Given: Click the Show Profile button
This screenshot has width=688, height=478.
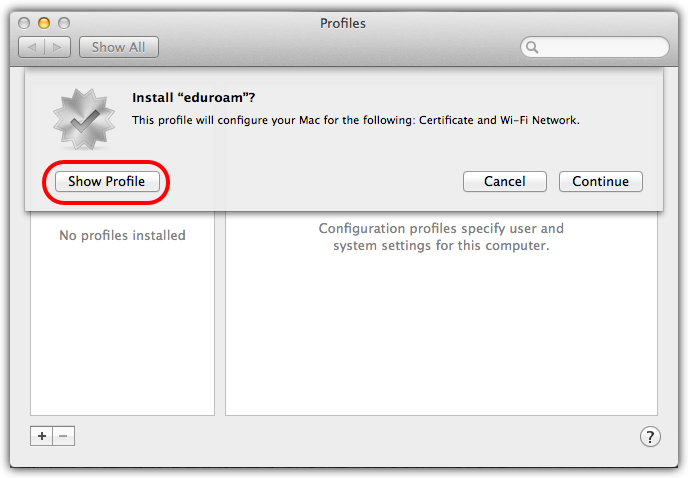Looking at the screenshot, I should [107, 181].
